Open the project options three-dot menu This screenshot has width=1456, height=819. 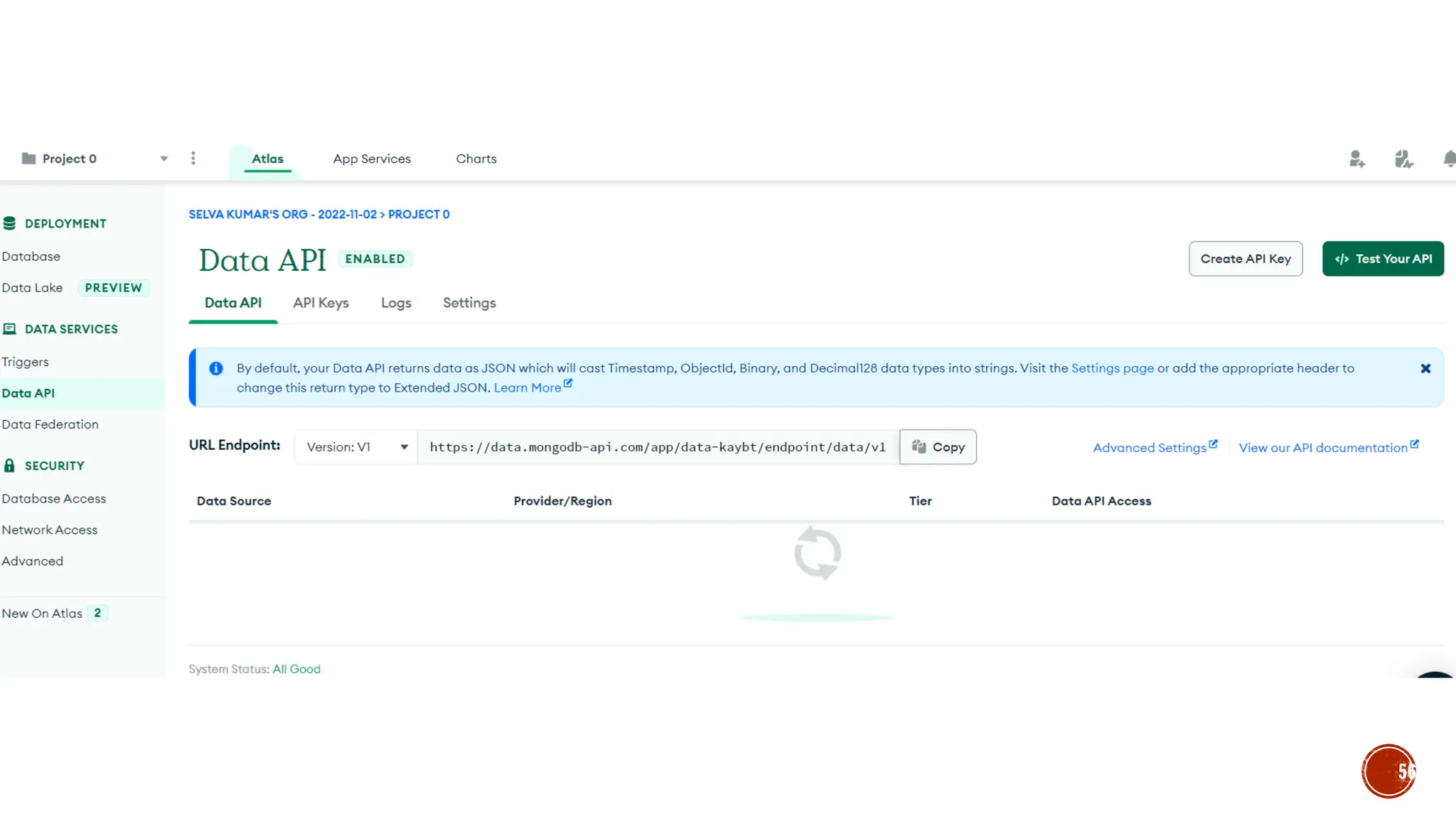click(193, 159)
